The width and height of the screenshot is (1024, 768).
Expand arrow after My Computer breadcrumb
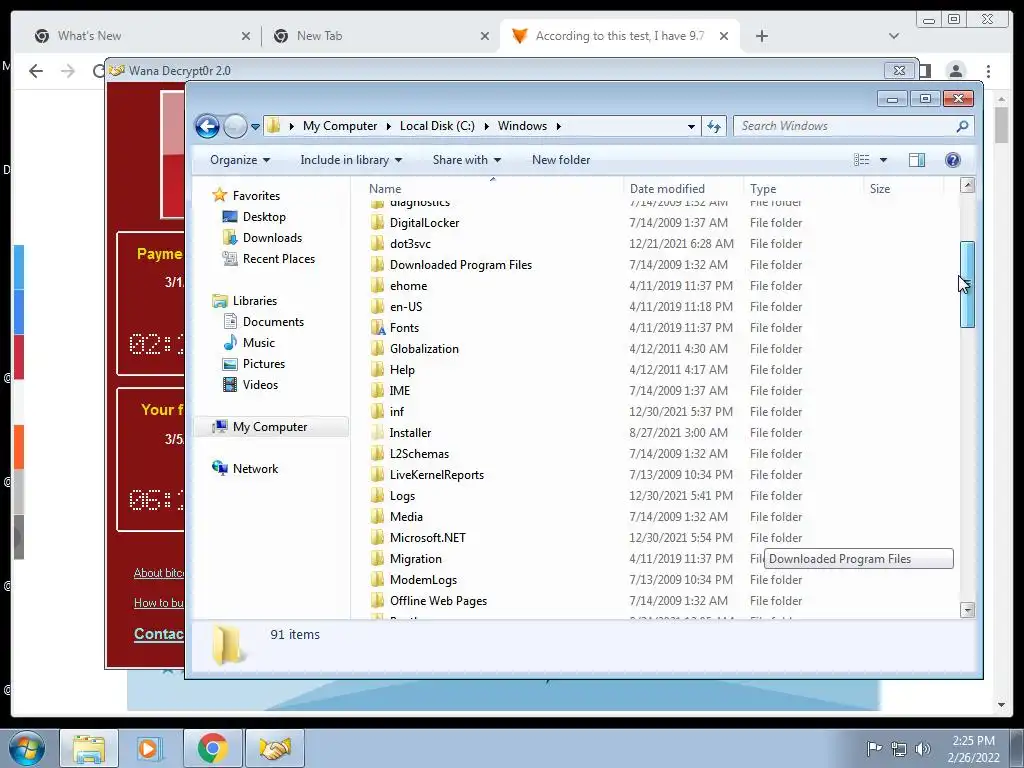[389, 126]
